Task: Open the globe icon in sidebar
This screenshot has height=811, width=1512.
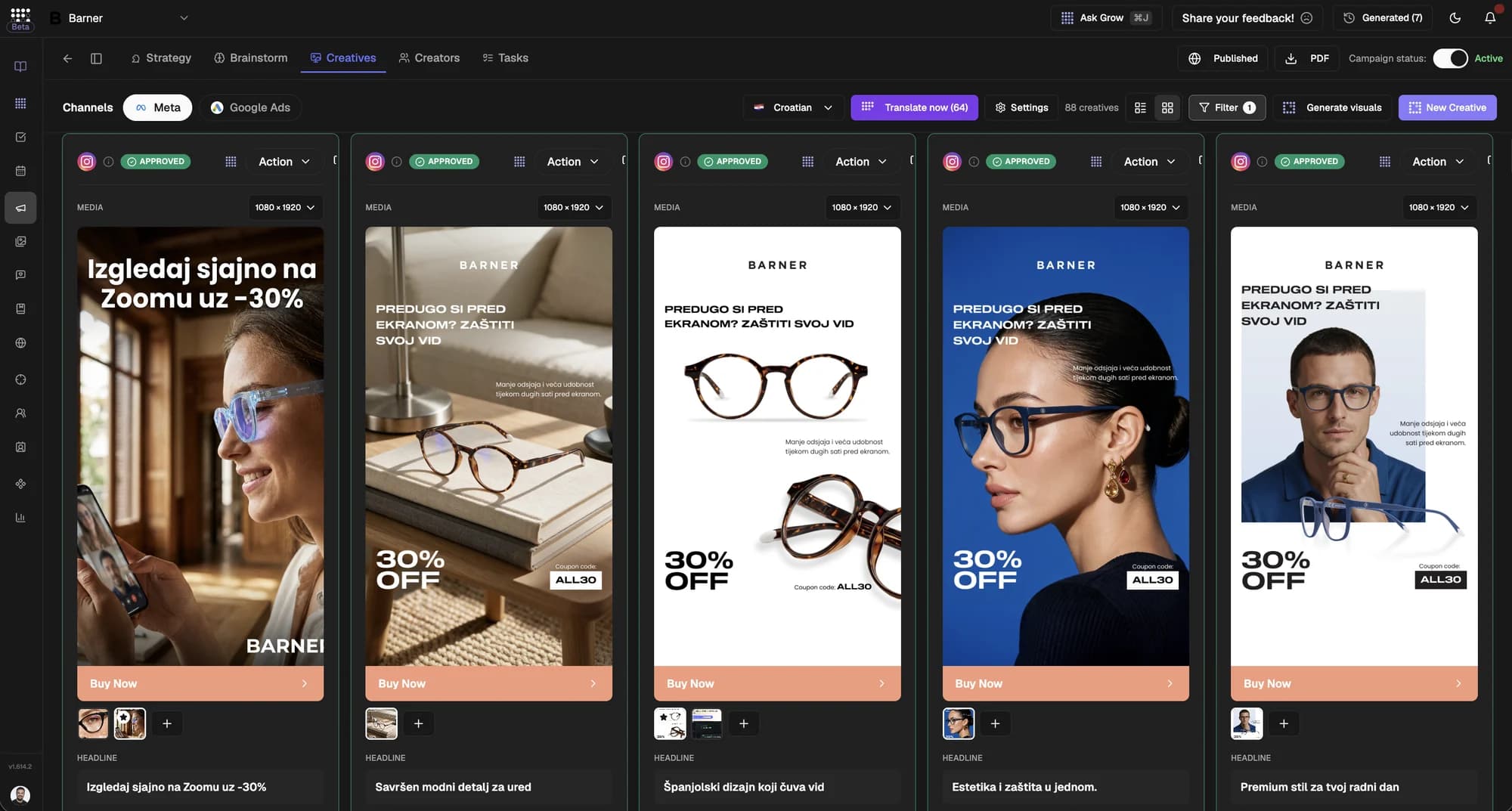Action: click(20, 342)
